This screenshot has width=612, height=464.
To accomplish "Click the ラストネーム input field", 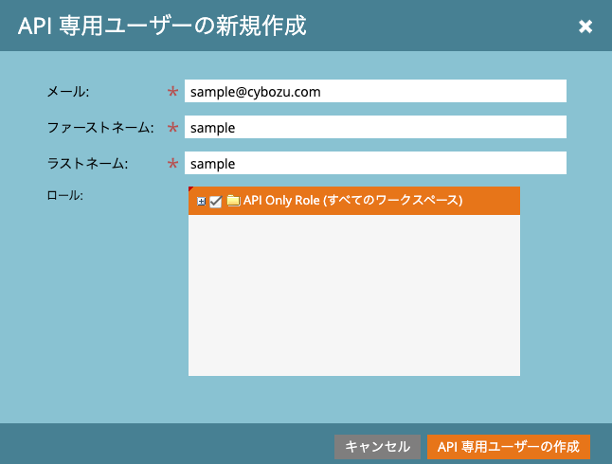I will (x=375, y=163).
